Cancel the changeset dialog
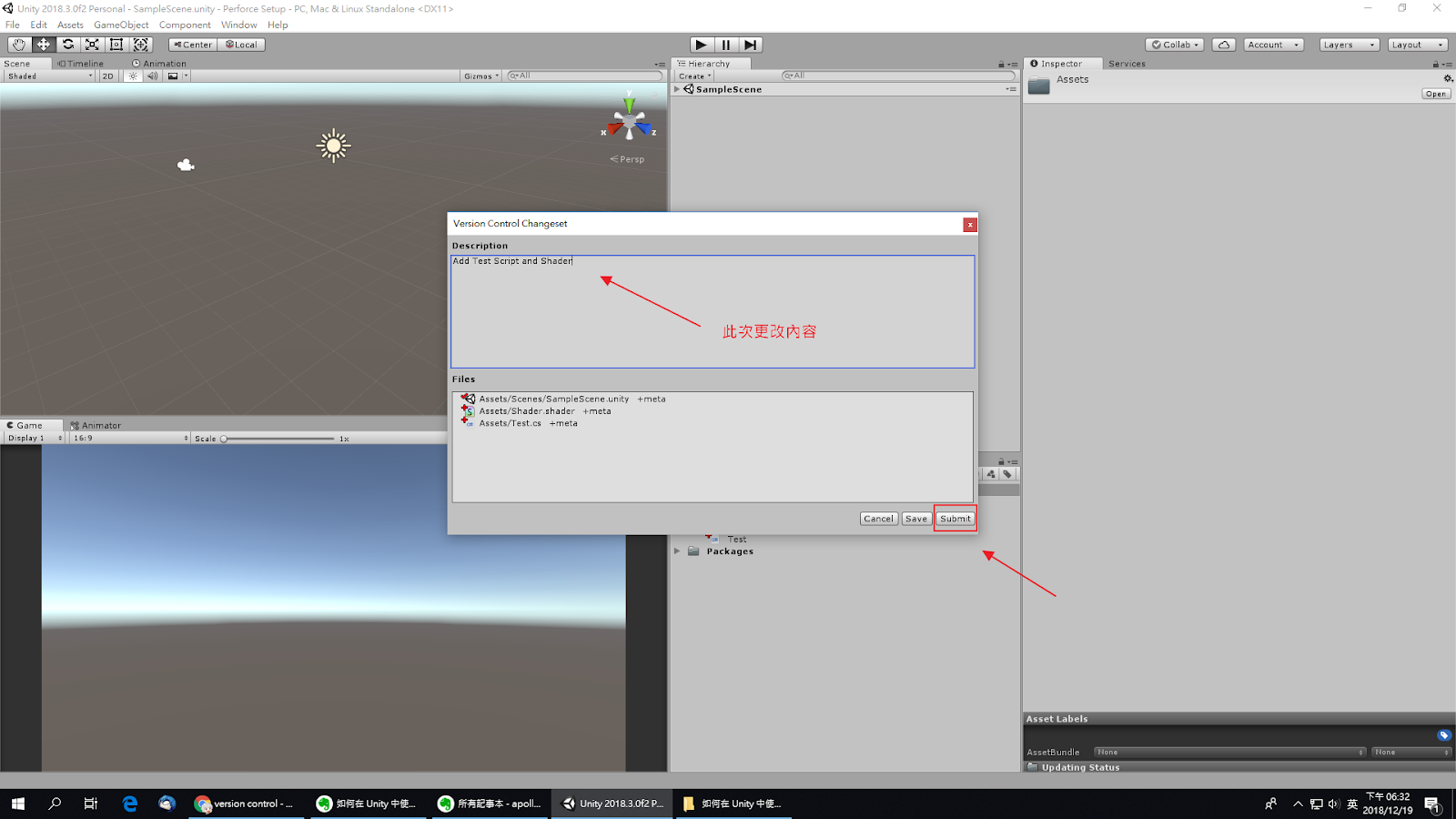Screen dimensions: 1456x819 [x=877, y=518]
